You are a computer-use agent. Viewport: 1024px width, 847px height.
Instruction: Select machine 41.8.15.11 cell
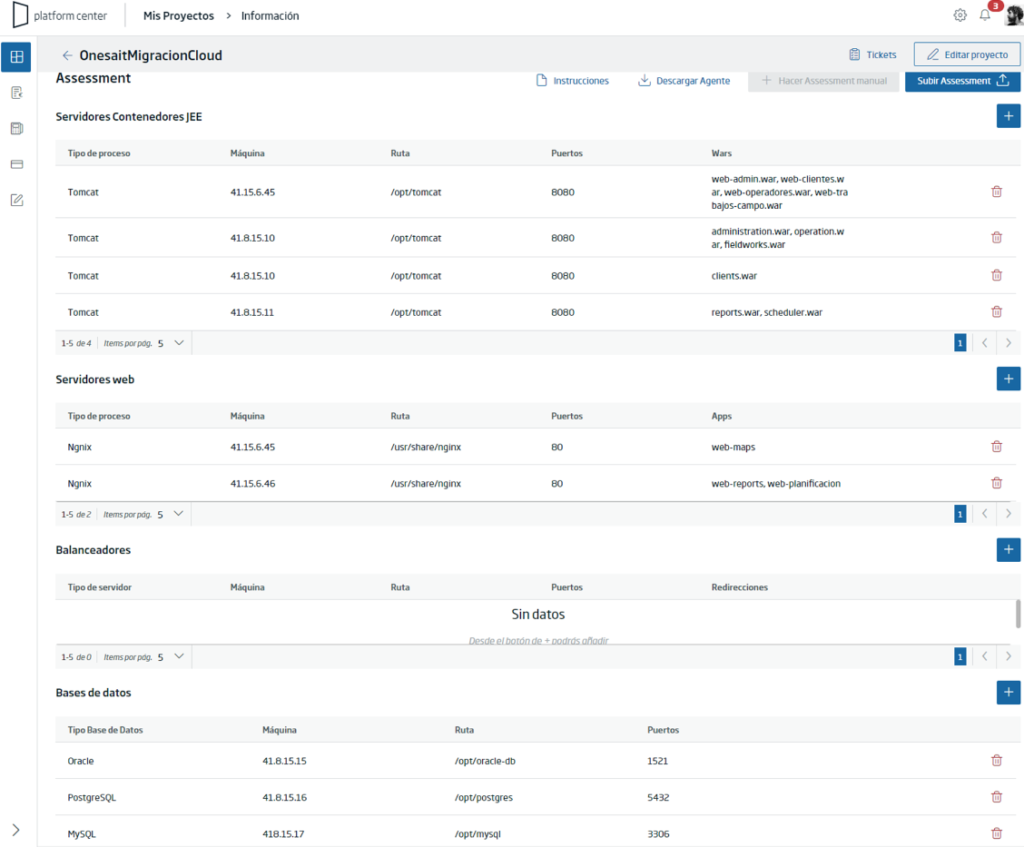252,312
